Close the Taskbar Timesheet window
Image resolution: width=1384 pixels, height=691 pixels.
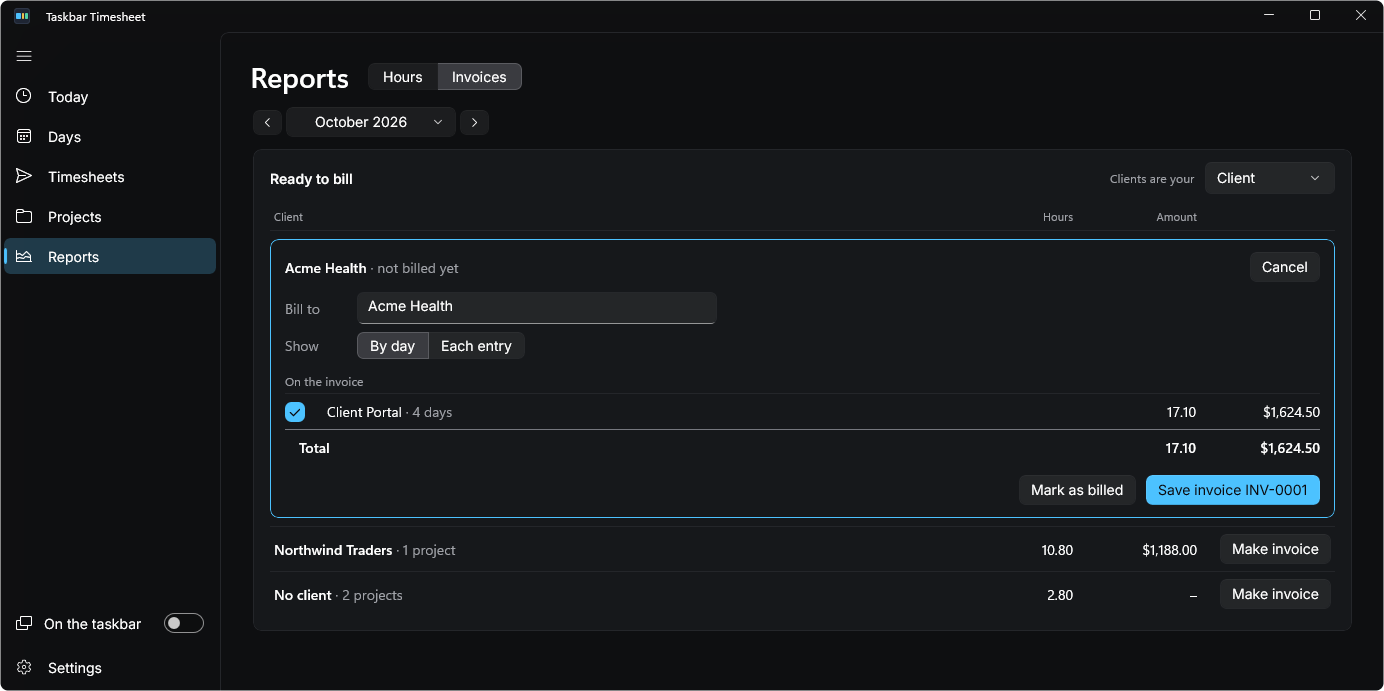pyautogui.click(x=1361, y=15)
